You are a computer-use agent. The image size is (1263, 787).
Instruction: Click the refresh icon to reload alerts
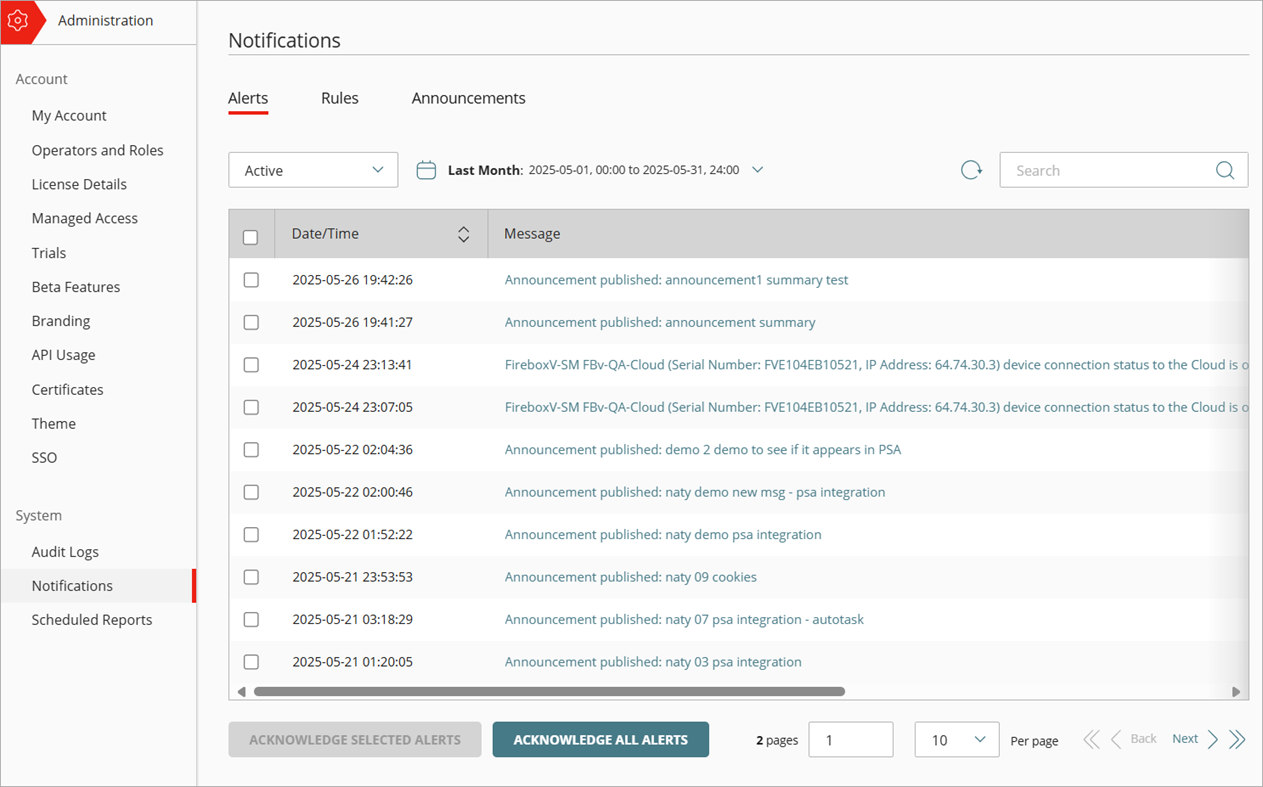tap(970, 169)
